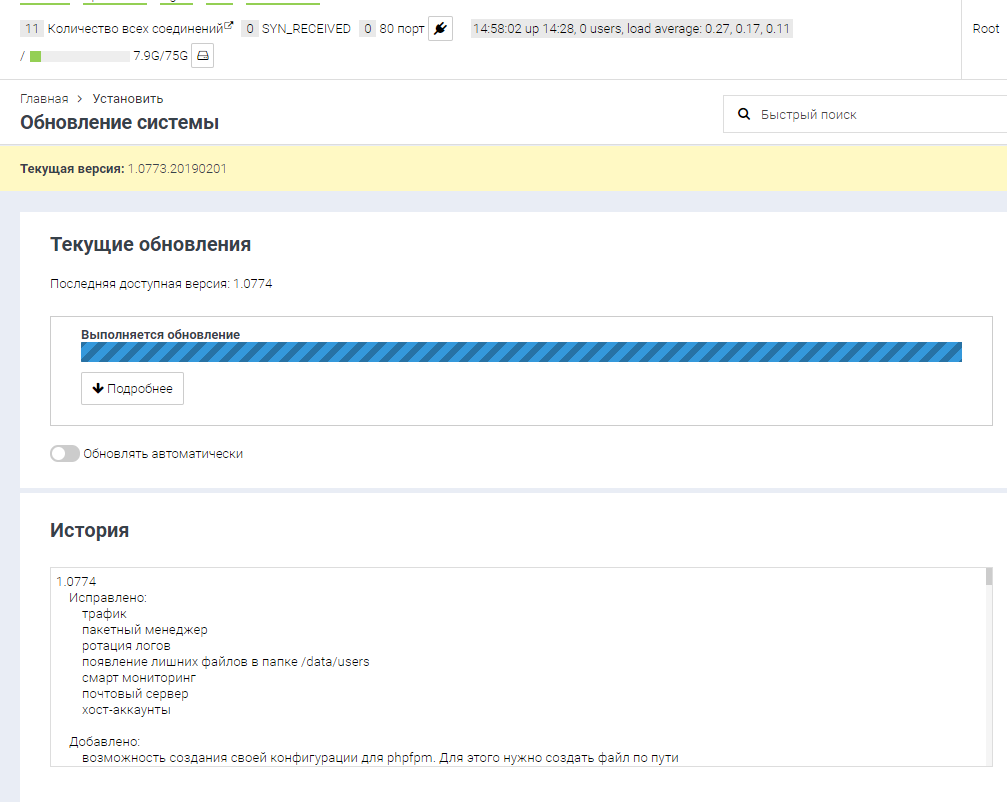The height and width of the screenshot is (802, 1007).
Task: Click the breadcrumb chevron separator
Action: pyautogui.click(x=80, y=99)
